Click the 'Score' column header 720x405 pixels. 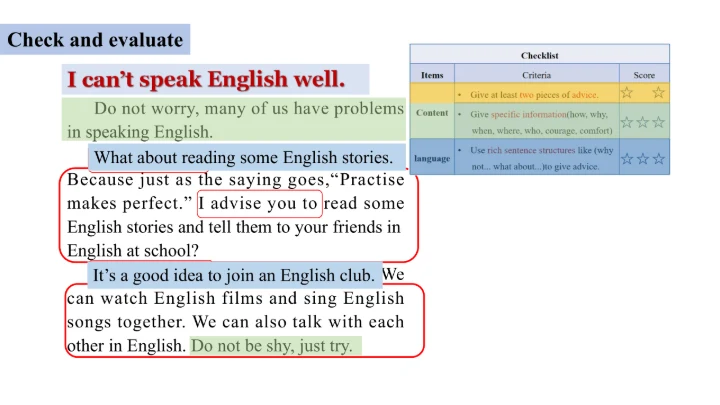[644, 75]
